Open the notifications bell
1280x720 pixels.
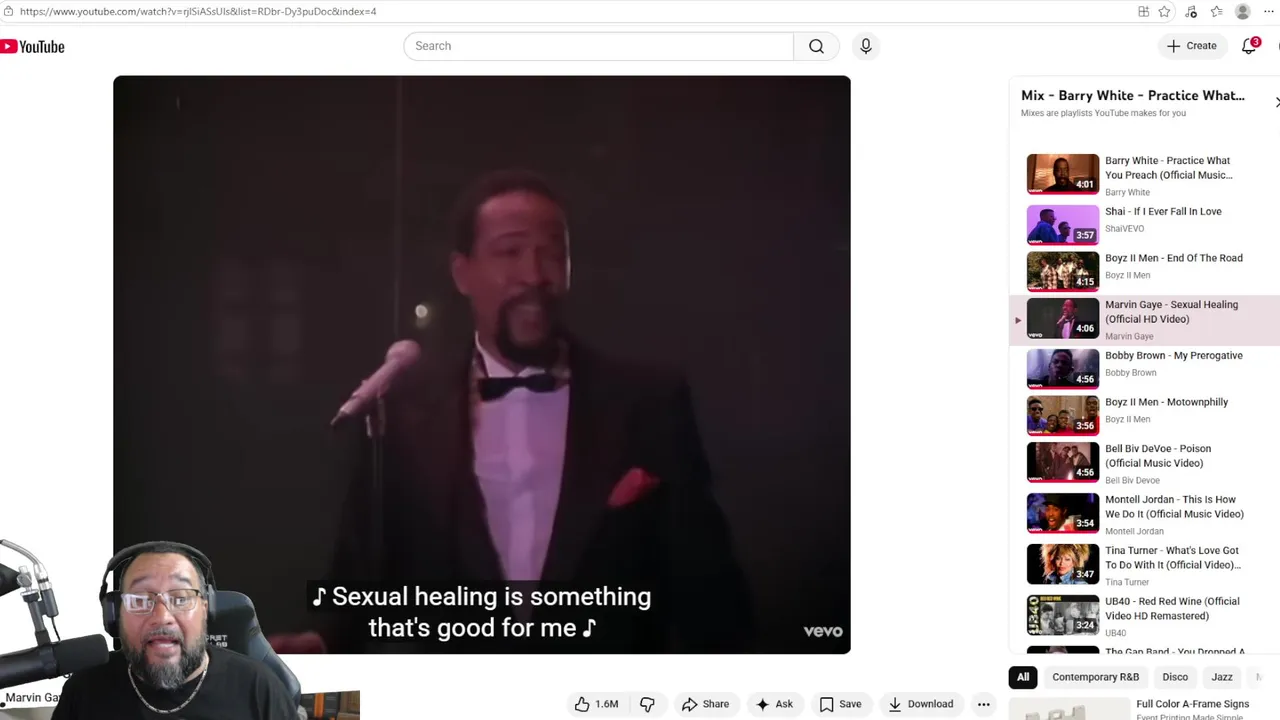pos(1249,46)
